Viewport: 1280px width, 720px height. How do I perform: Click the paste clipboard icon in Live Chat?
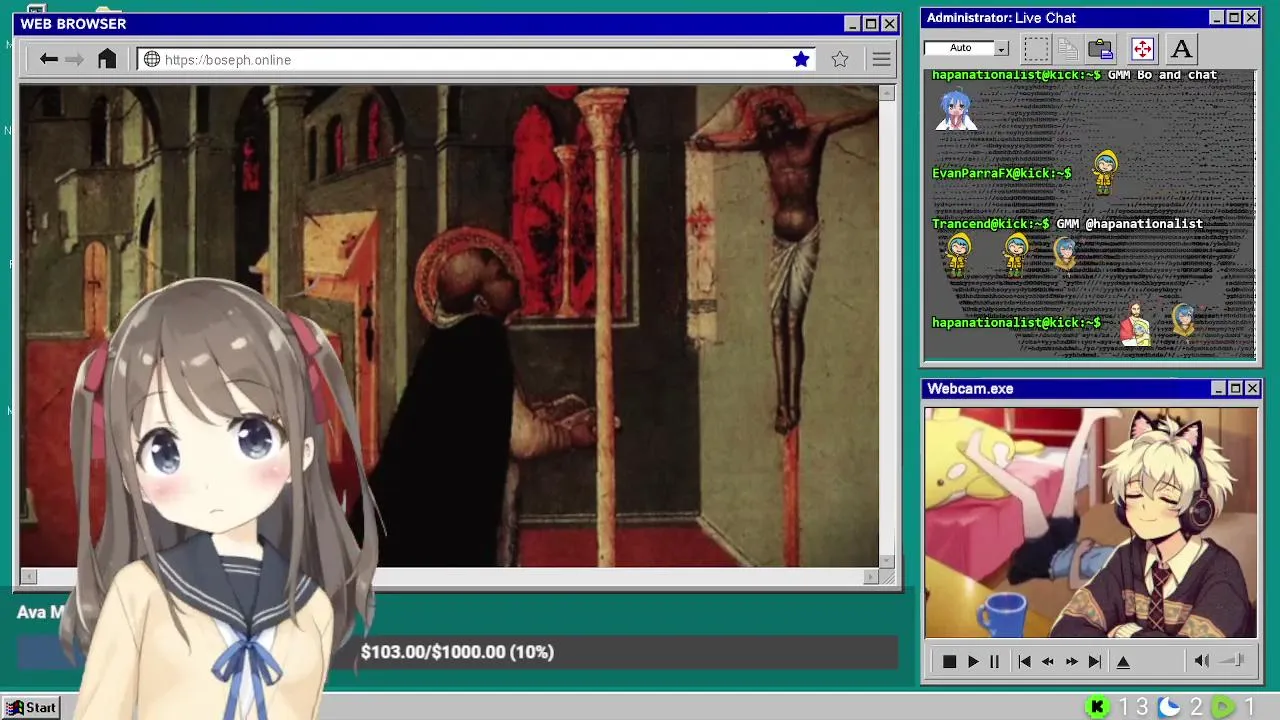pos(1101,48)
